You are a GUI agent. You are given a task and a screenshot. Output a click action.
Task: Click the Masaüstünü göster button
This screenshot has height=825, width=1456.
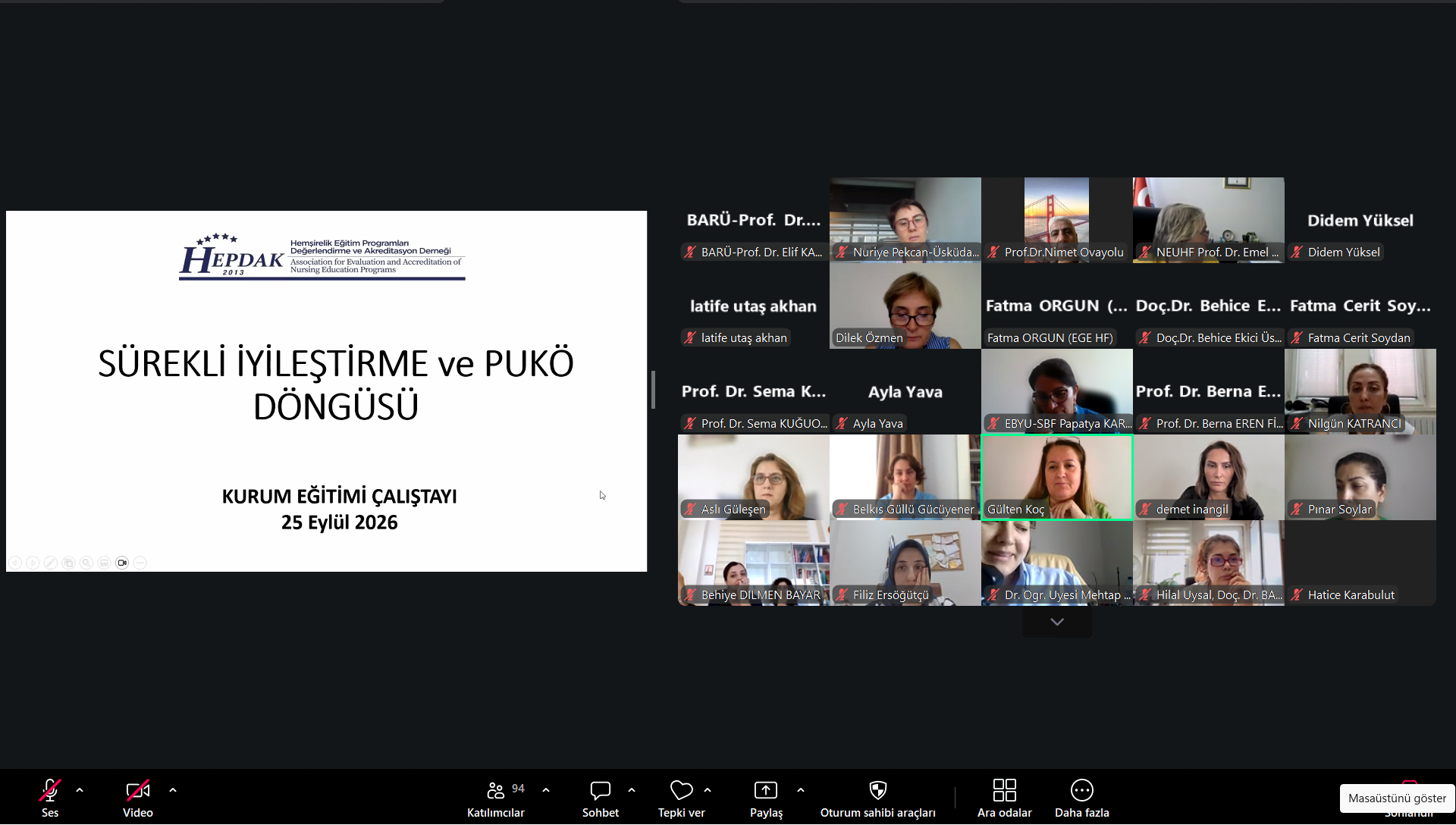1397,798
